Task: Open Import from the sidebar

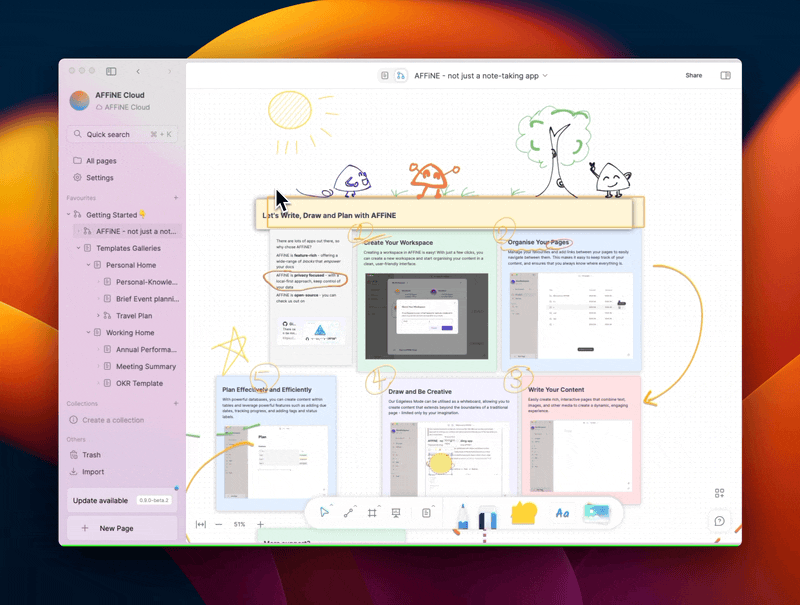Action: (93, 472)
